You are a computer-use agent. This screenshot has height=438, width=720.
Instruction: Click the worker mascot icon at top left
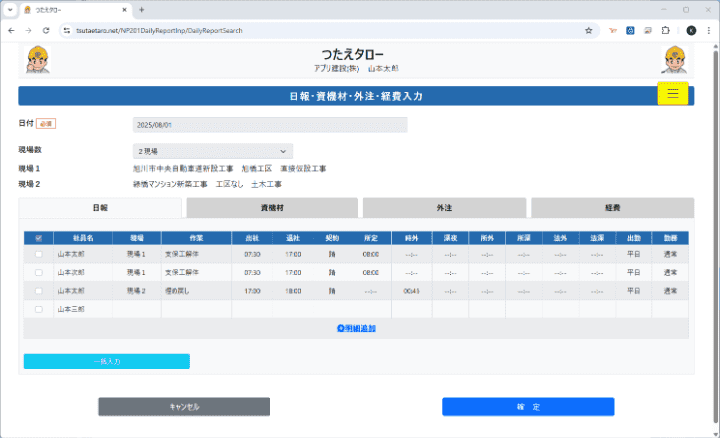(38, 60)
